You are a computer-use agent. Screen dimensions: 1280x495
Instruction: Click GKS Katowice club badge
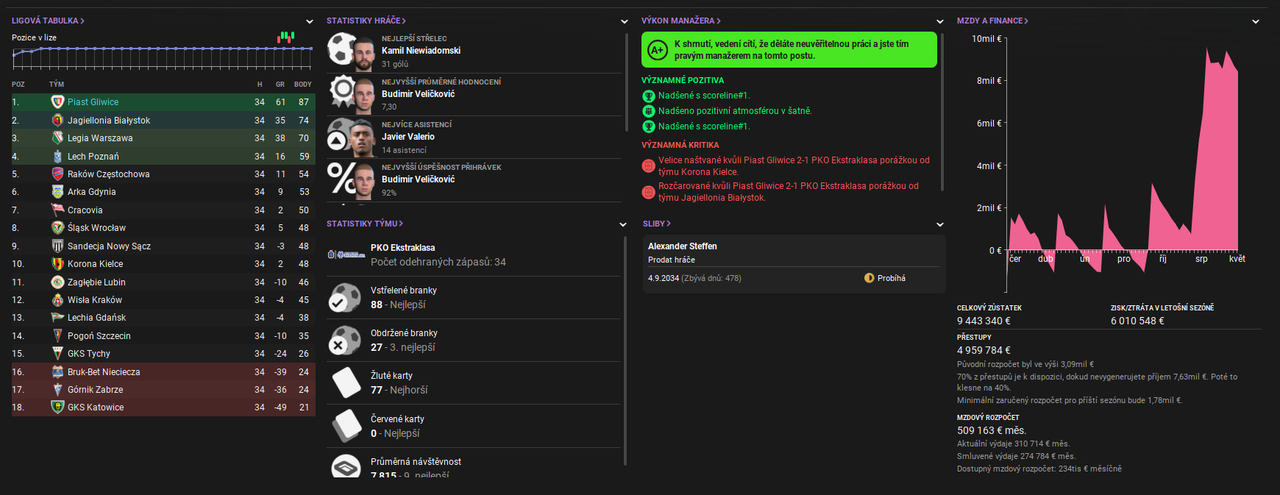tap(57, 408)
